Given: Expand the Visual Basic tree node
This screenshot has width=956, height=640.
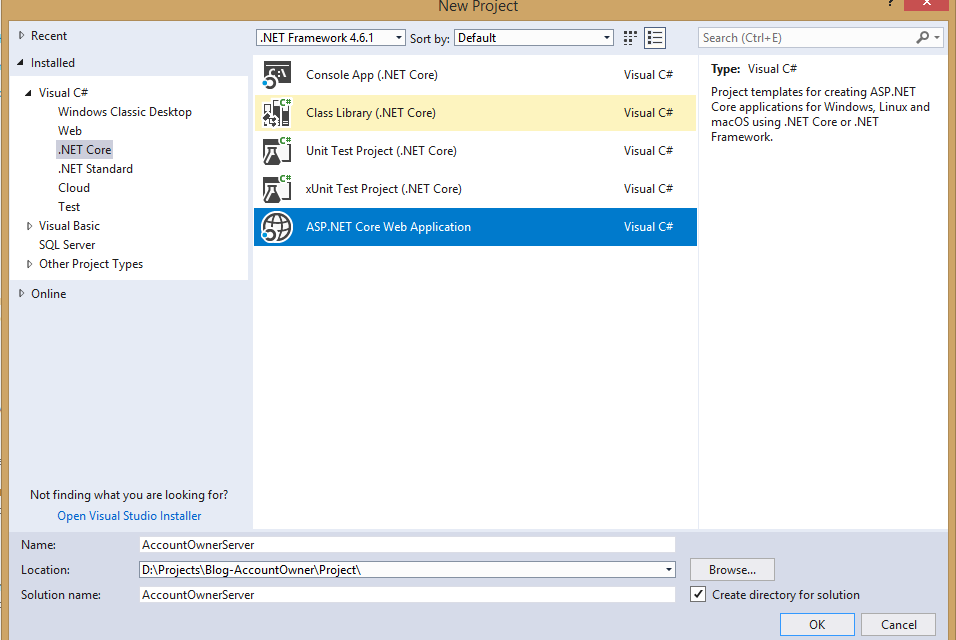Looking at the screenshot, I should tap(29, 226).
